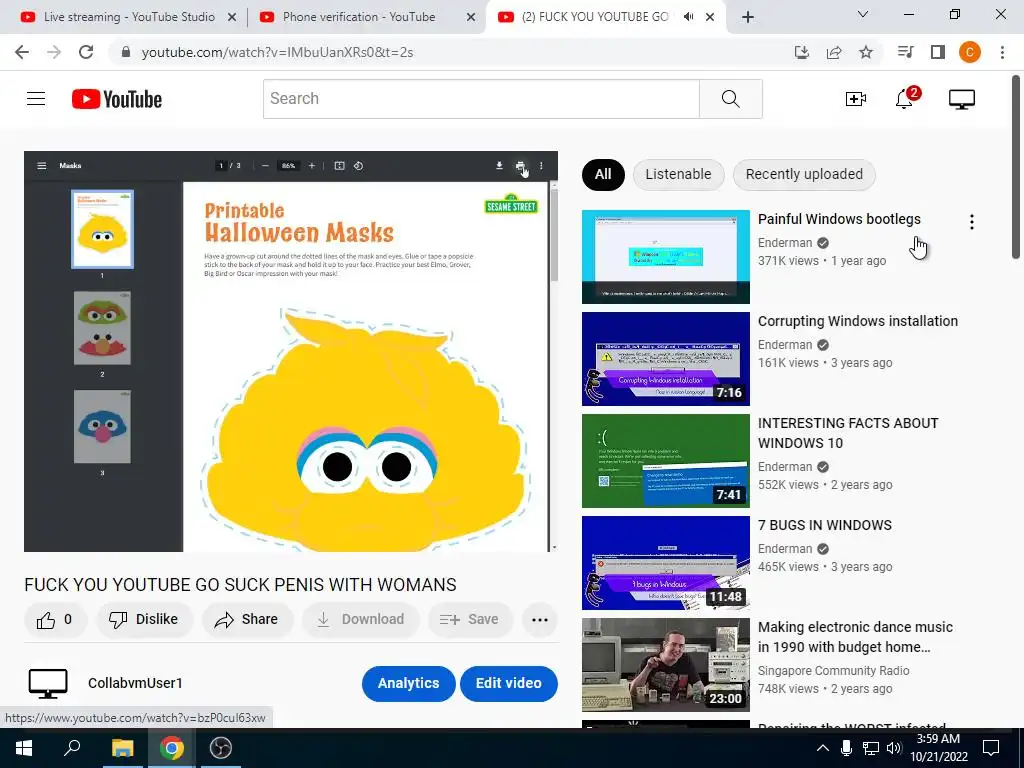Click the Enderman channel under Painful Windows bootlegs
The height and width of the screenshot is (768, 1024).
point(784,243)
